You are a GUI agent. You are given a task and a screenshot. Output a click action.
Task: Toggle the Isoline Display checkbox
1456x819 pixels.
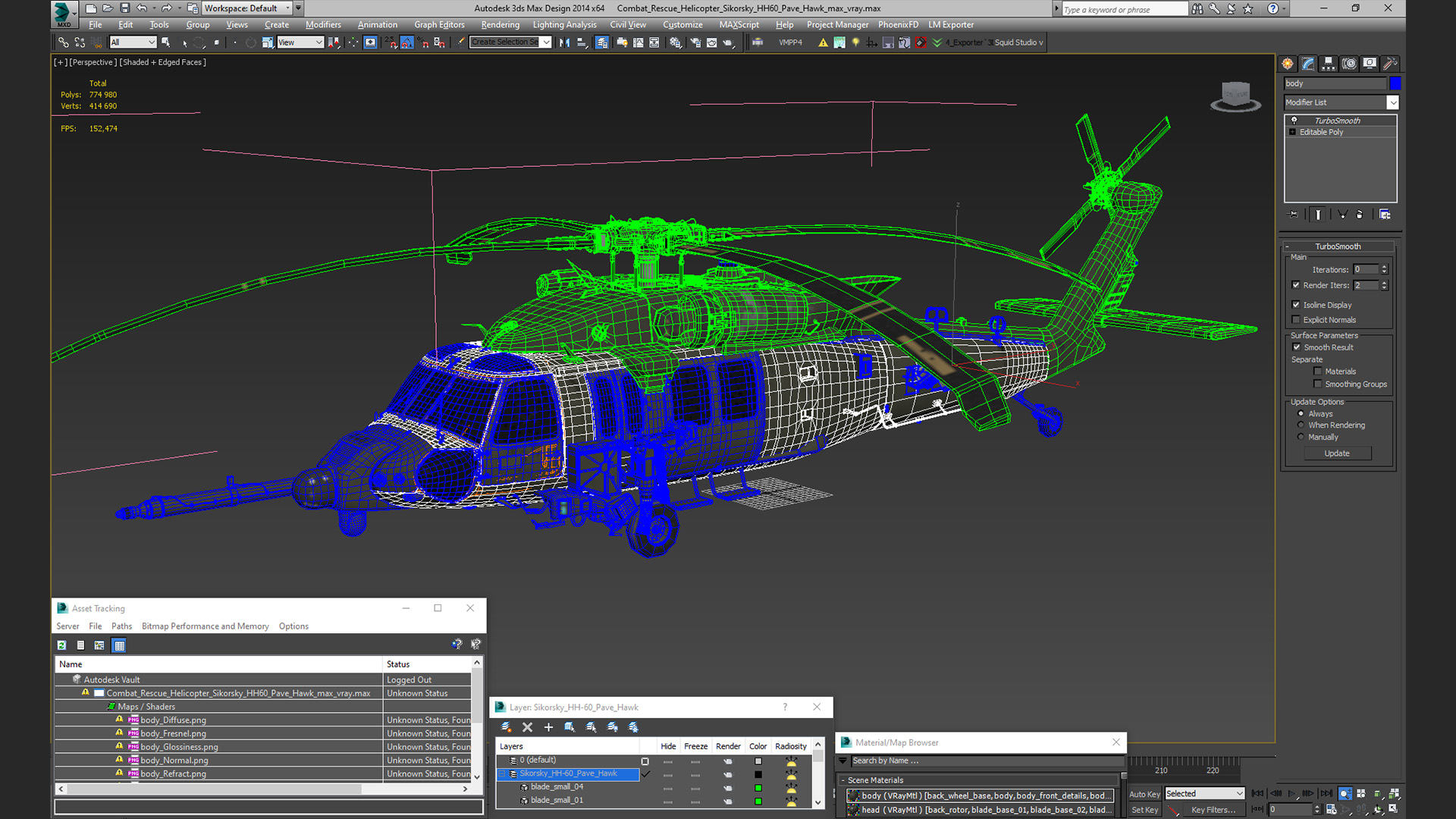pyautogui.click(x=1296, y=305)
